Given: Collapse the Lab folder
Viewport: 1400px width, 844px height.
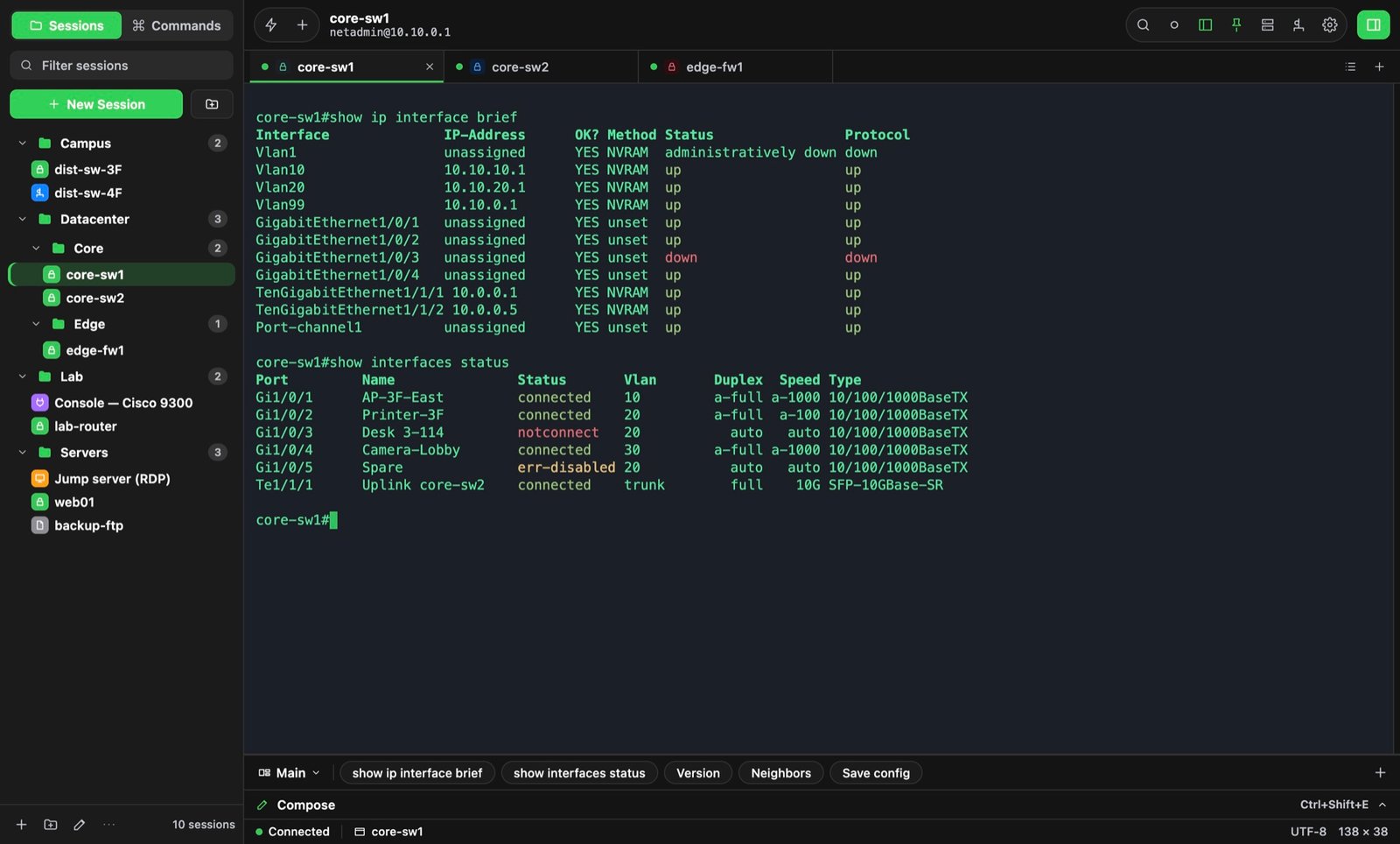Looking at the screenshot, I should (23, 376).
